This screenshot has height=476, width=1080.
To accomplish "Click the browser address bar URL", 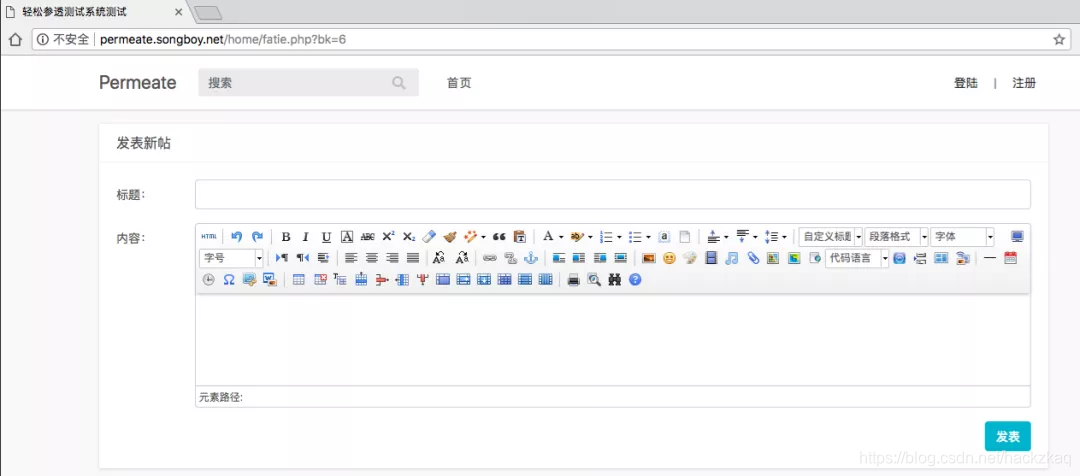I will pyautogui.click(x=223, y=39).
